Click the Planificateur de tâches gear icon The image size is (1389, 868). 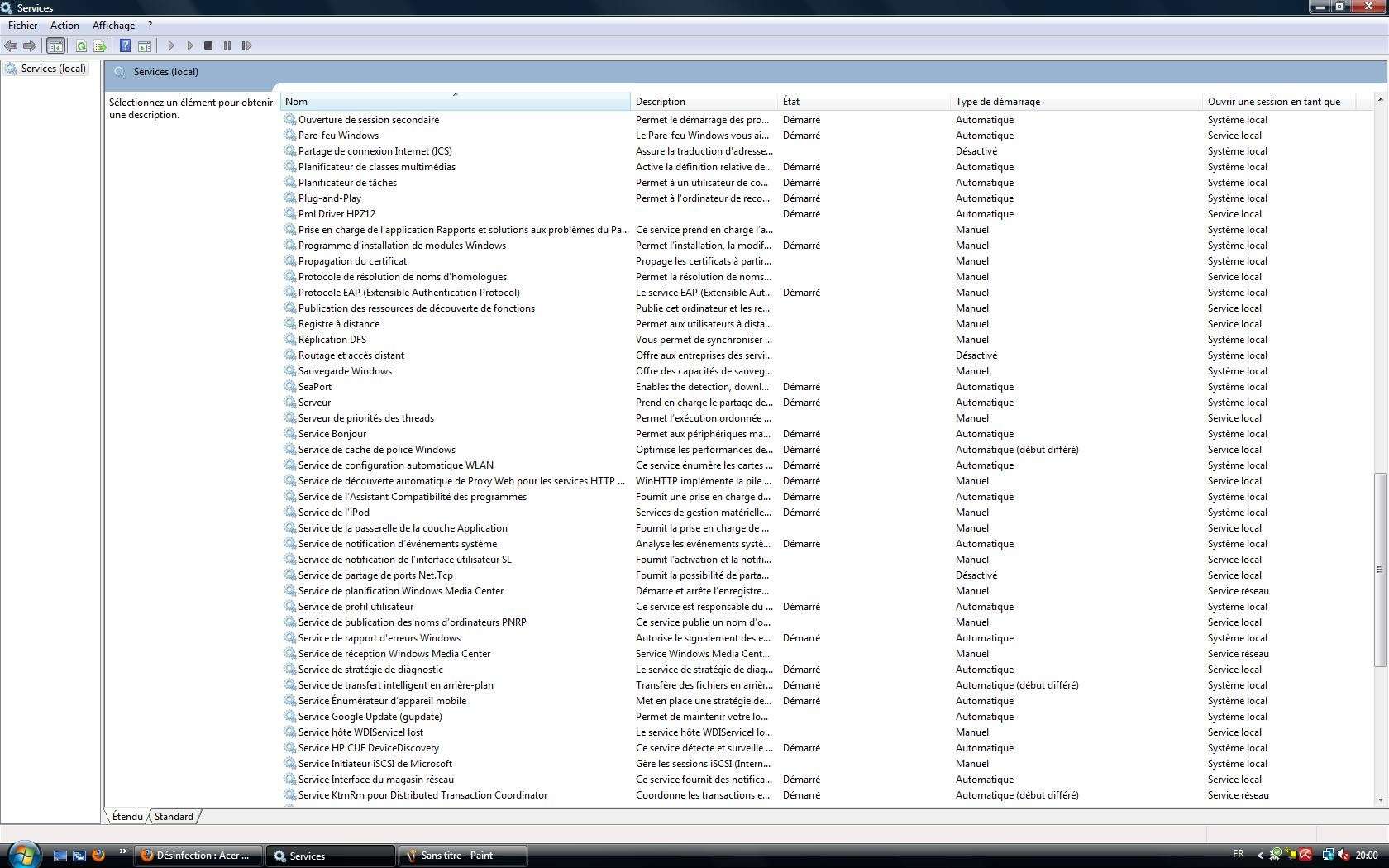(290, 183)
